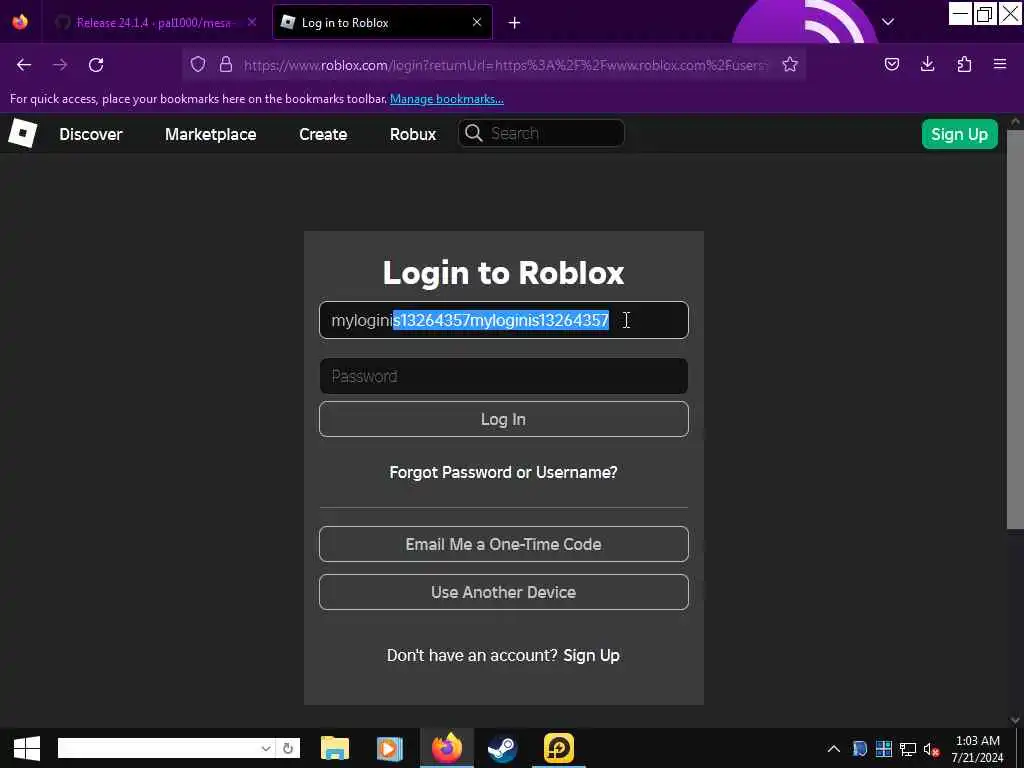Open the Firefox hamburger menu
Screen dimensions: 1024x768
(x=1000, y=64)
